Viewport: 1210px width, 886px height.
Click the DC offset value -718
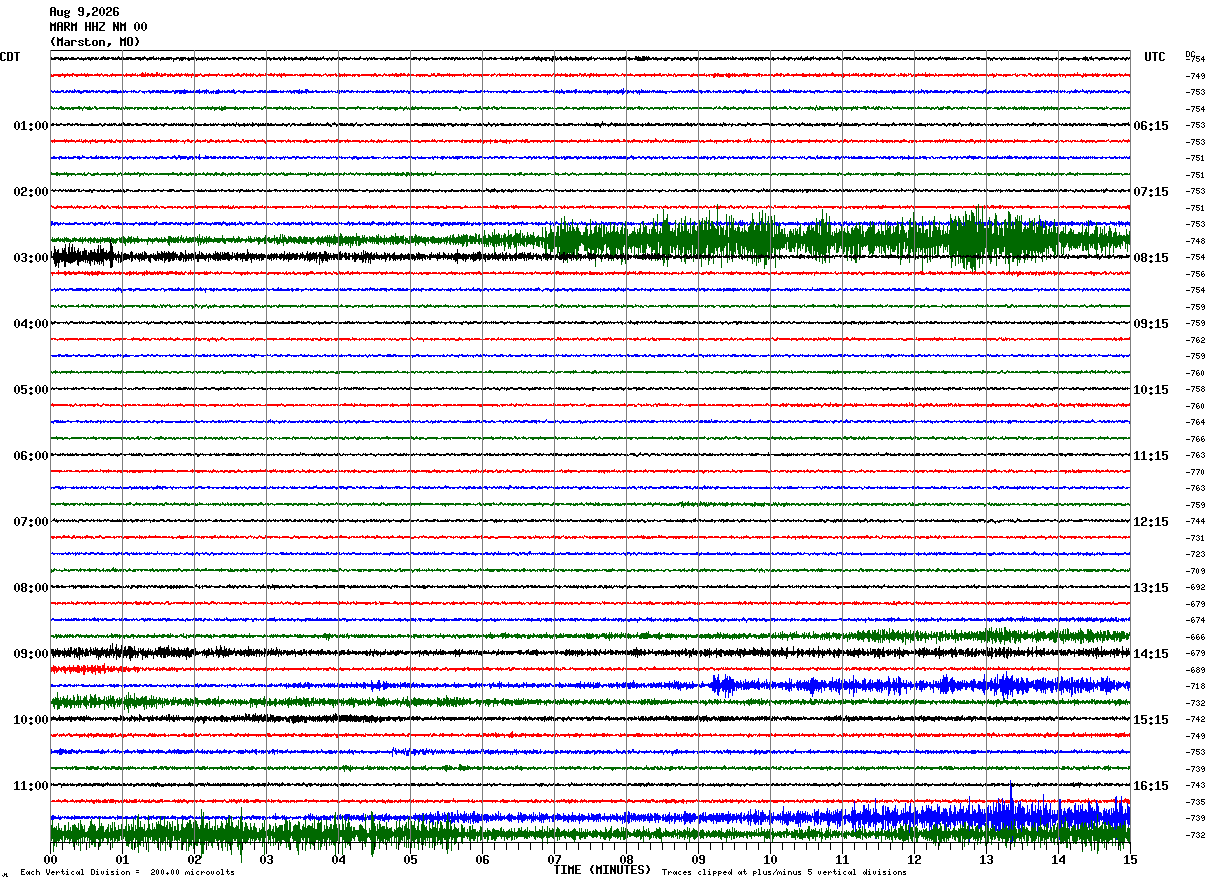(x=1195, y=686)
